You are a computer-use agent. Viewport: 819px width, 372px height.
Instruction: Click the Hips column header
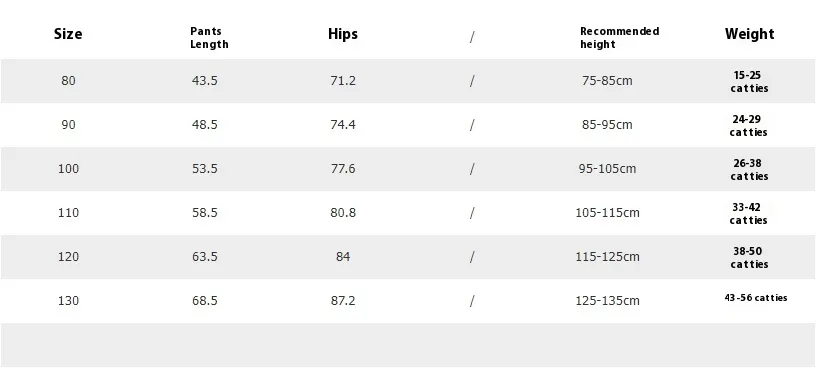coord(343,34)
